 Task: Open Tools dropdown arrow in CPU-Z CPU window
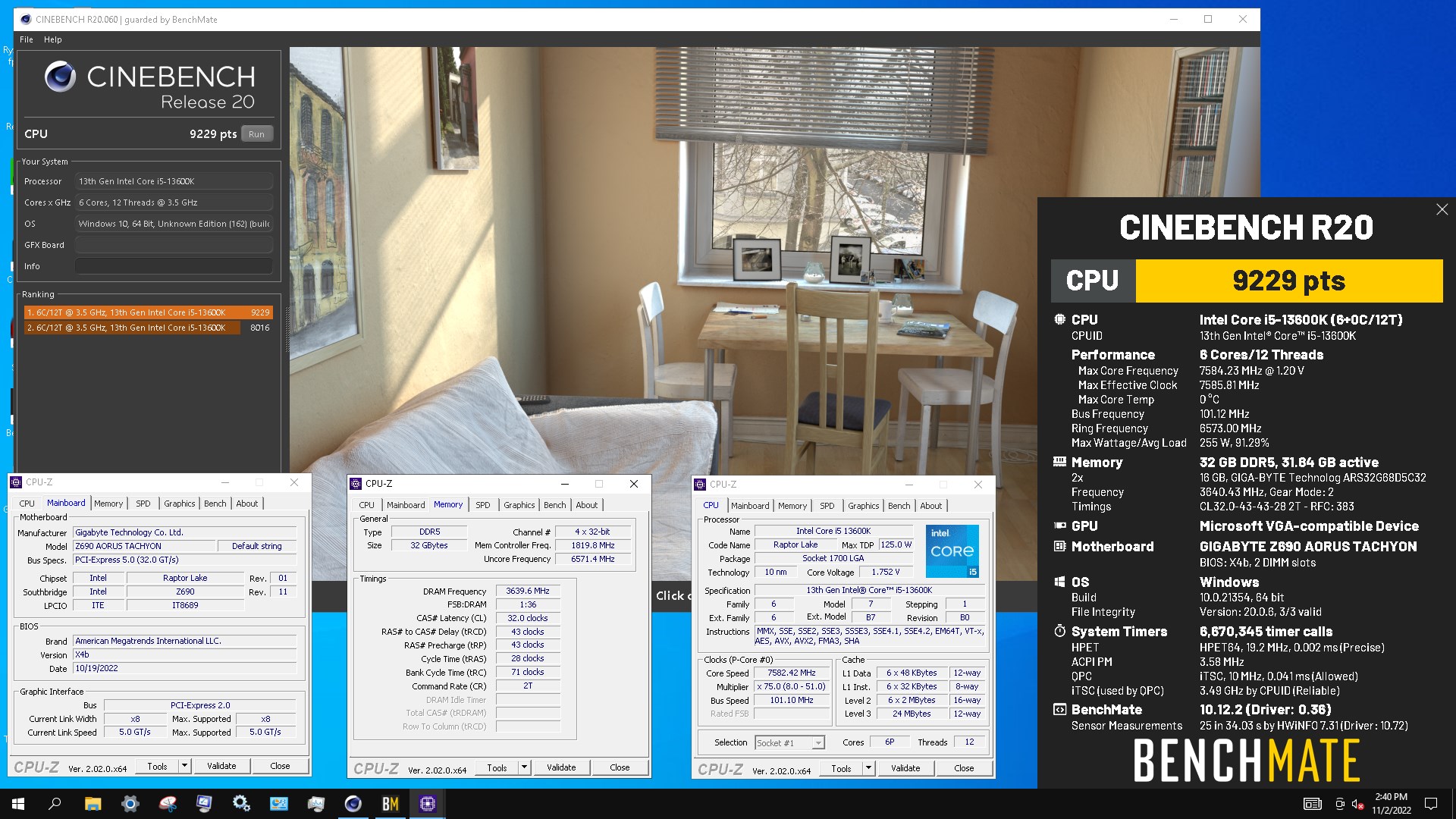pos(868,768)
